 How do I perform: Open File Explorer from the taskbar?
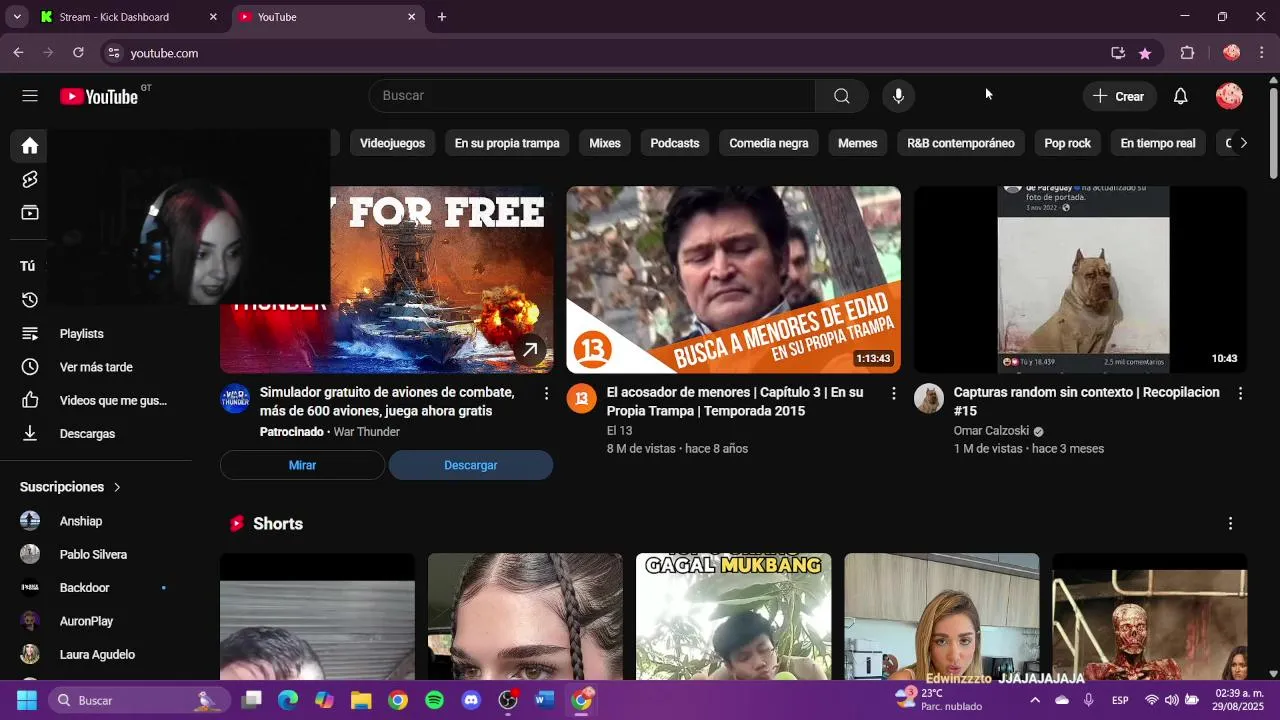[361, 700]
